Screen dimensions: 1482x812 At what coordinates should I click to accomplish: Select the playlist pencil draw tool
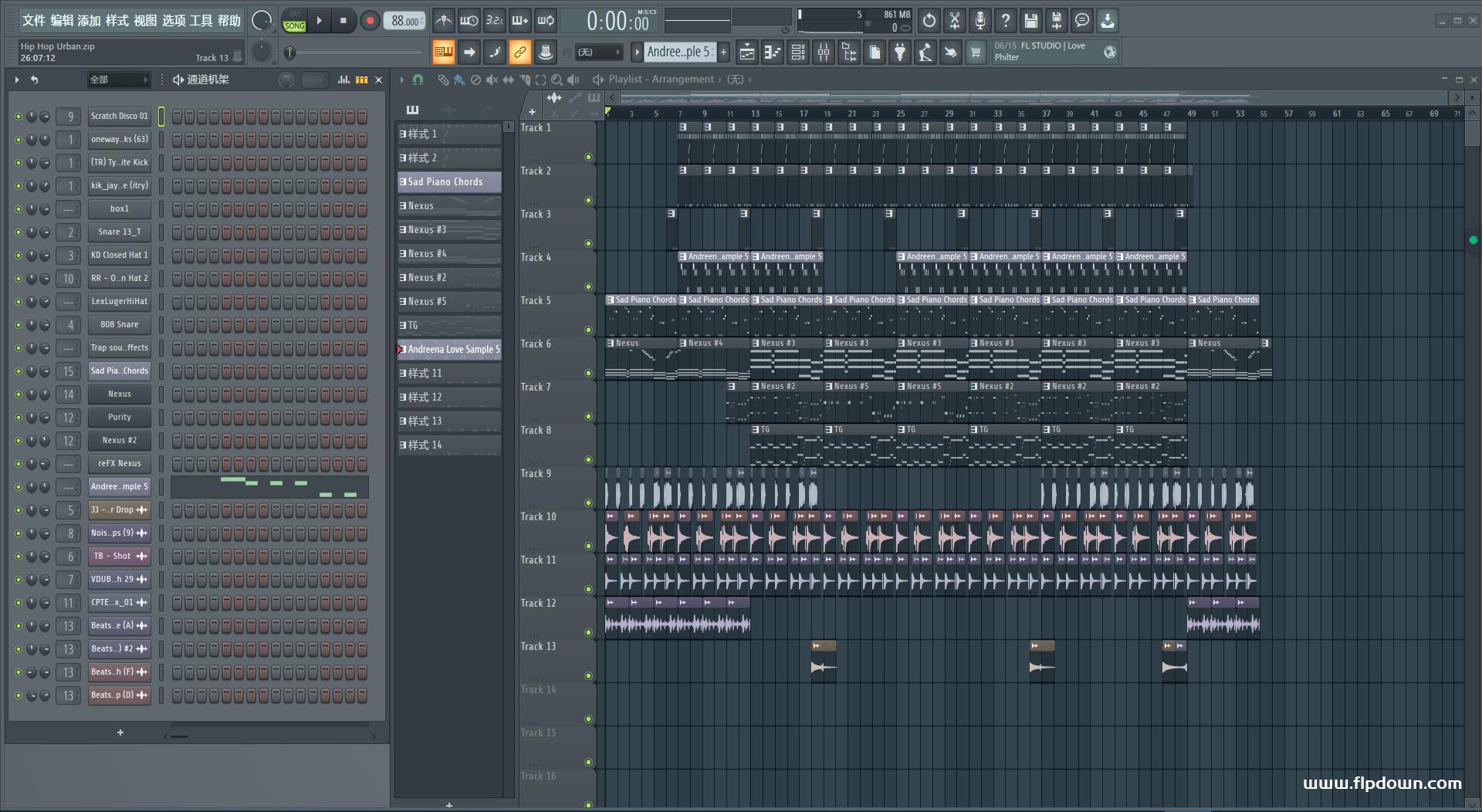tap(442, 80)
